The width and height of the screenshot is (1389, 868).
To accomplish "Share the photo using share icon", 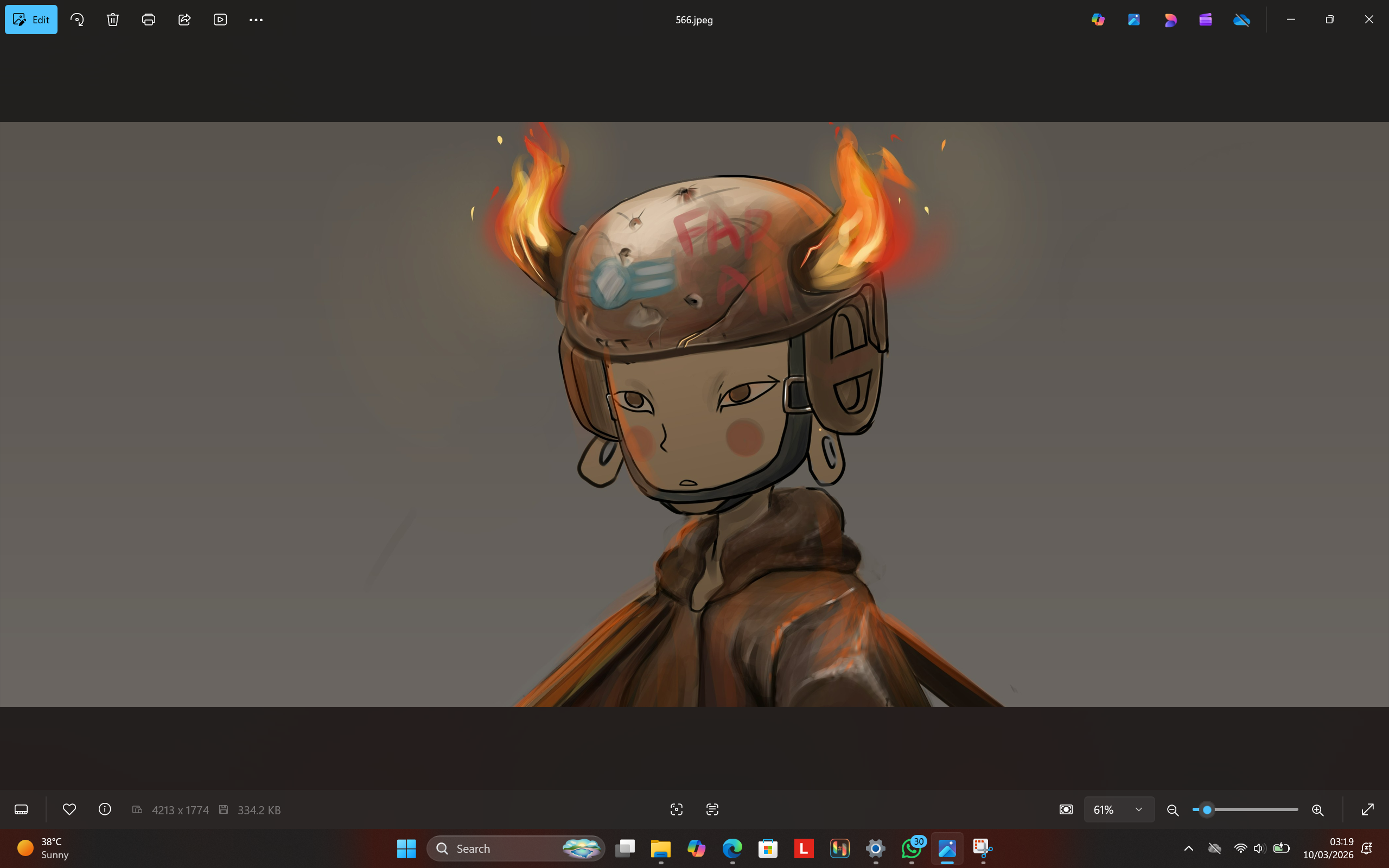I will (x=184, y=20).
